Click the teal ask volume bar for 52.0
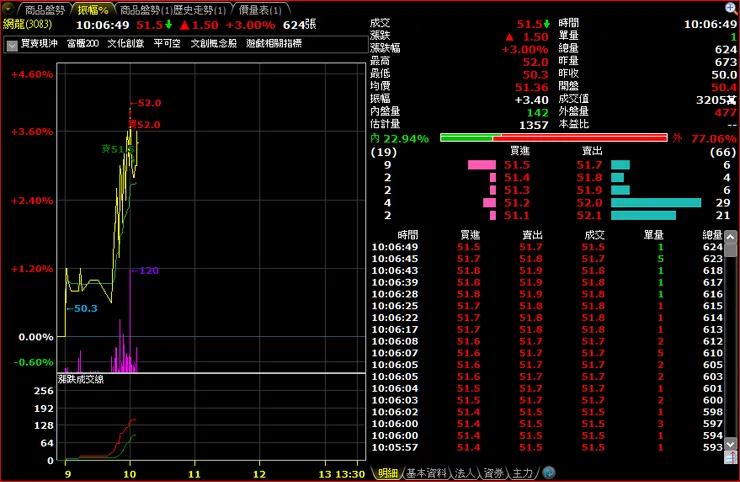The height and width of the screenshot is (482, 740). 656,203
